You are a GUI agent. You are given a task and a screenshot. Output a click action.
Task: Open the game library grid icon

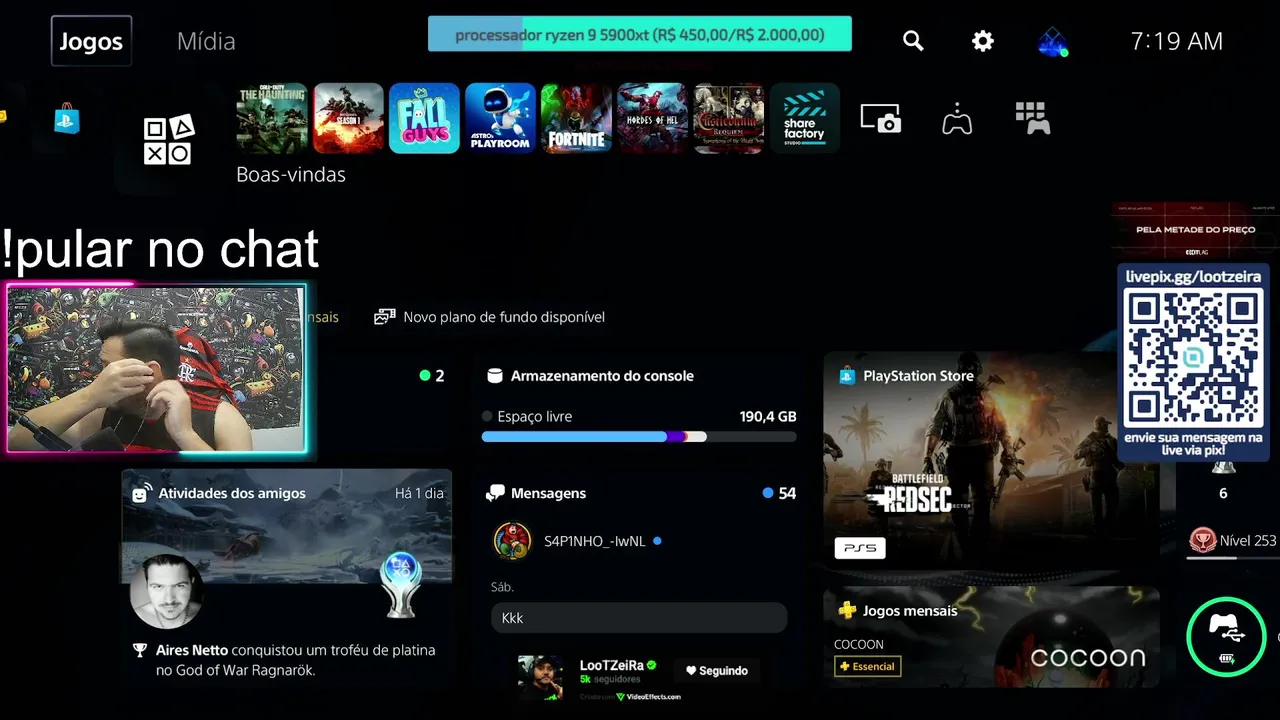[x=1033, y=118]
